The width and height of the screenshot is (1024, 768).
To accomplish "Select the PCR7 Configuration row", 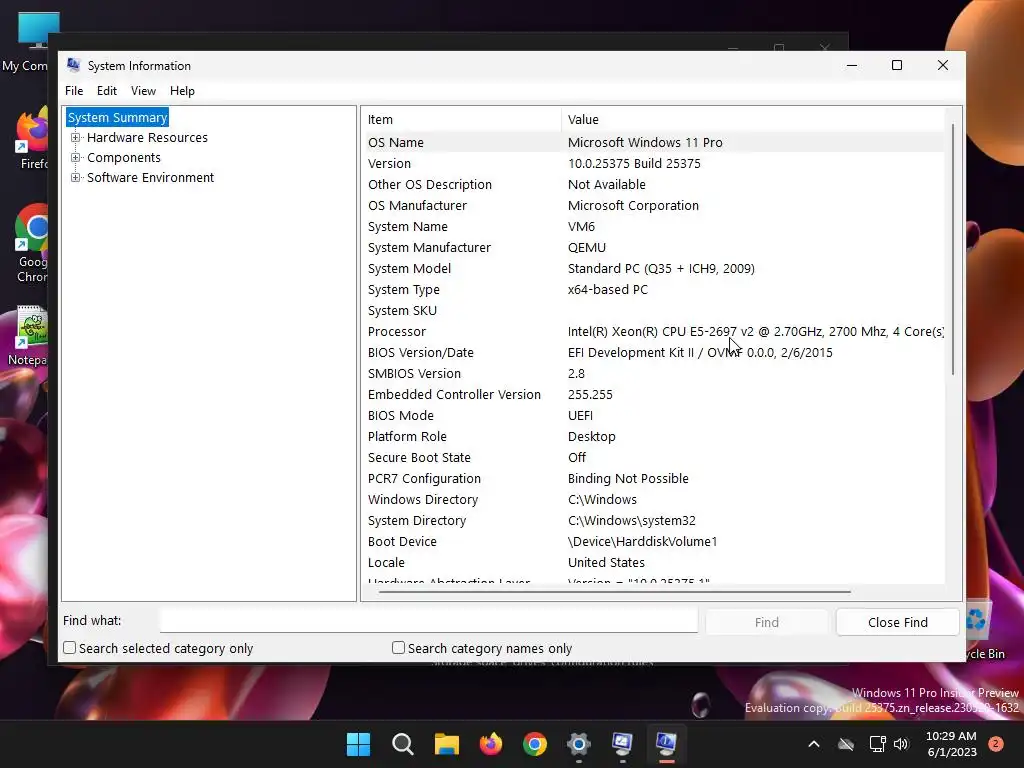I will (x=654, y=478).
